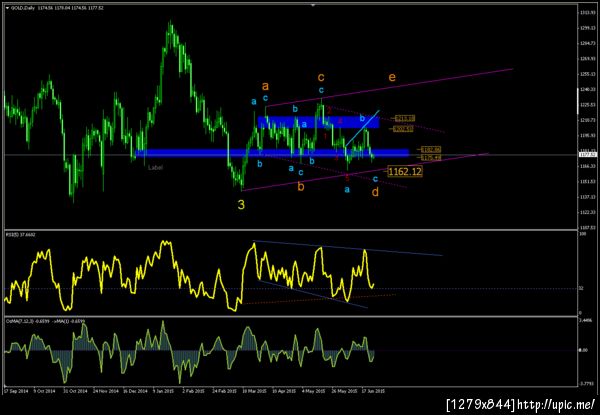Click the GOLD,Daily chart title
600x415 pixels.
pos(57,8)
